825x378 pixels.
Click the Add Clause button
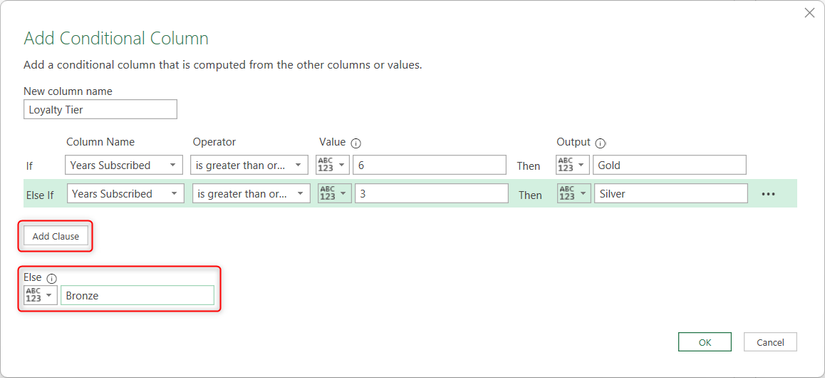click(56, 236)
